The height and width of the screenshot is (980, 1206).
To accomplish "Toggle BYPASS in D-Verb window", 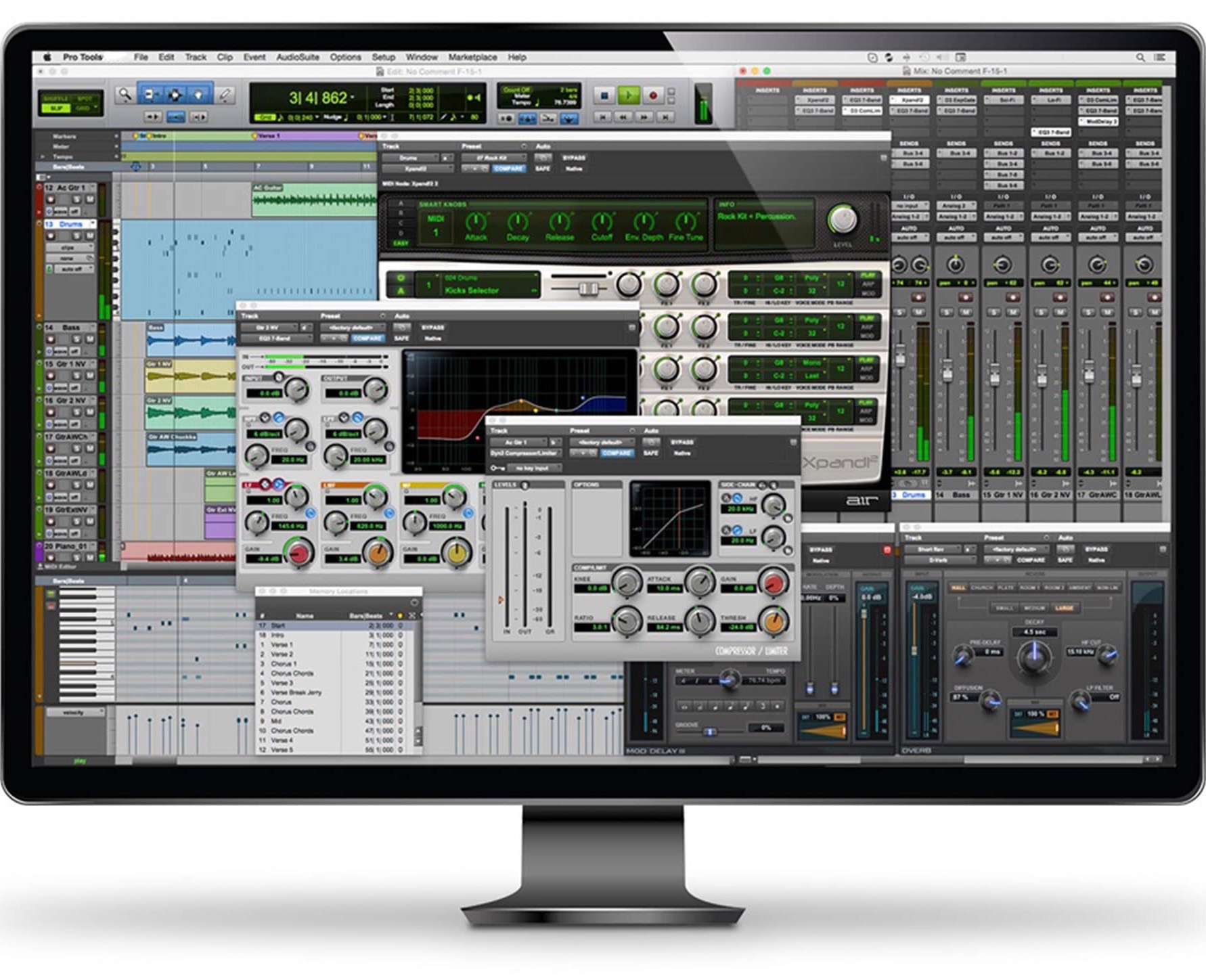I will [x=1096, y=550].
